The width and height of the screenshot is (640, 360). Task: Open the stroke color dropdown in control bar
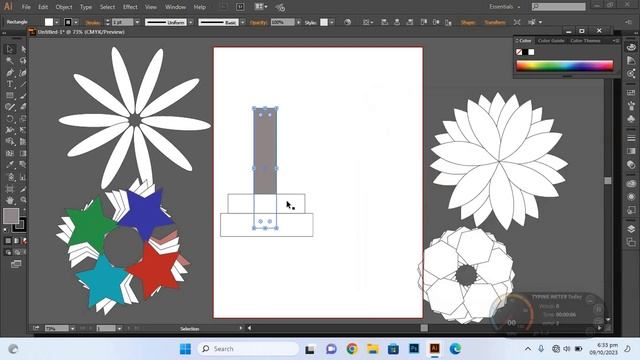(76, 22)
